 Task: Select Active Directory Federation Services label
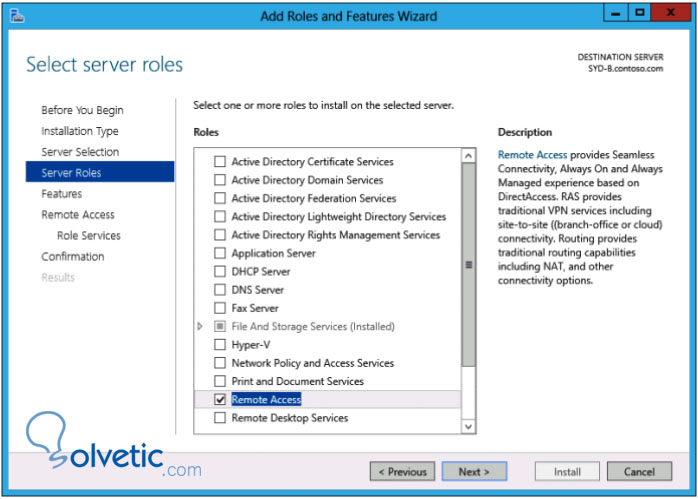tap(314, 198)
